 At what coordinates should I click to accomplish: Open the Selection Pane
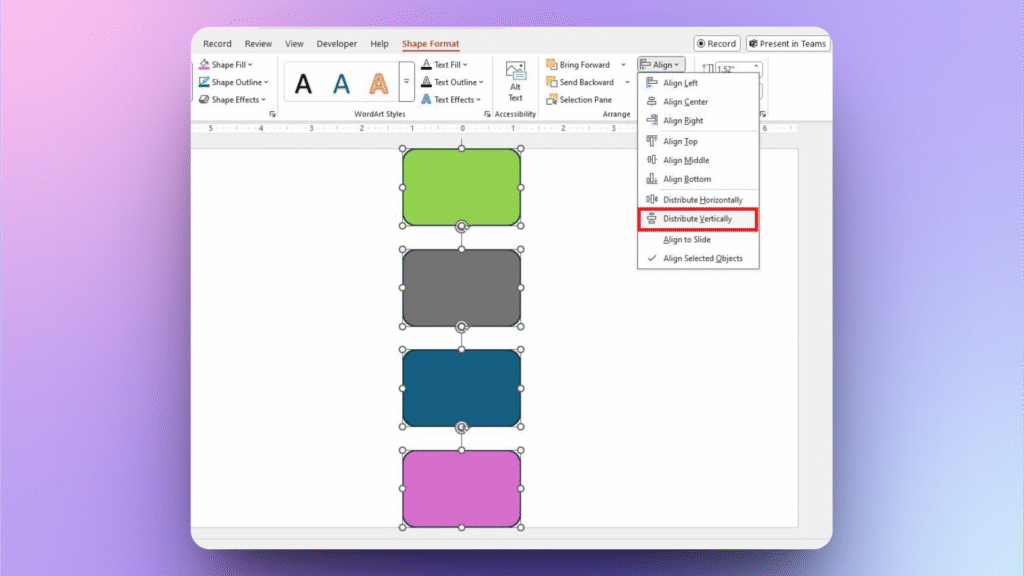coord(580,99)
